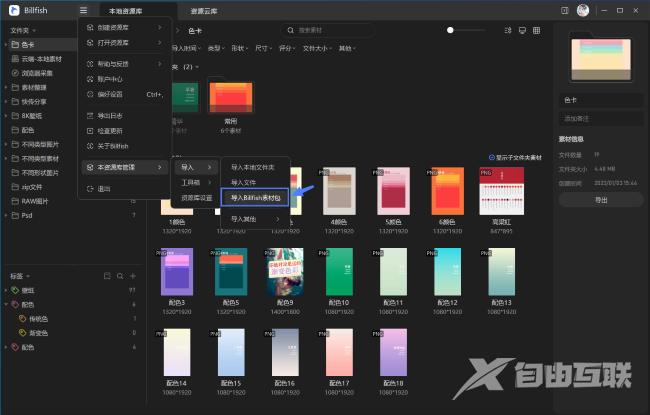Select 导入Billfish素材包 menu entry
This screenshot has height=415, width=650.
coord(255,198)
